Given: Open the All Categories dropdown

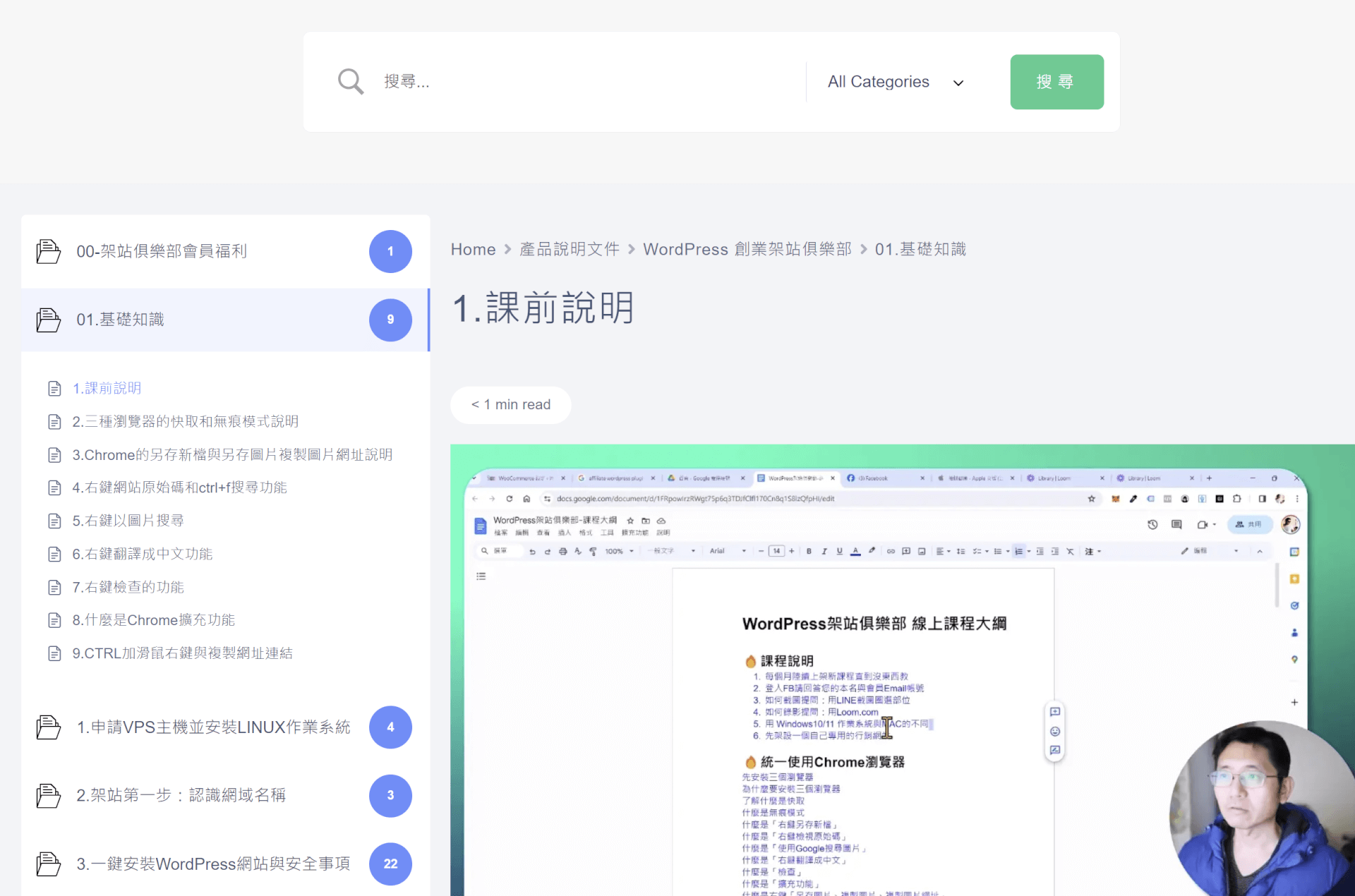Looking at the screenshot, I should click(x=896, y=82).
